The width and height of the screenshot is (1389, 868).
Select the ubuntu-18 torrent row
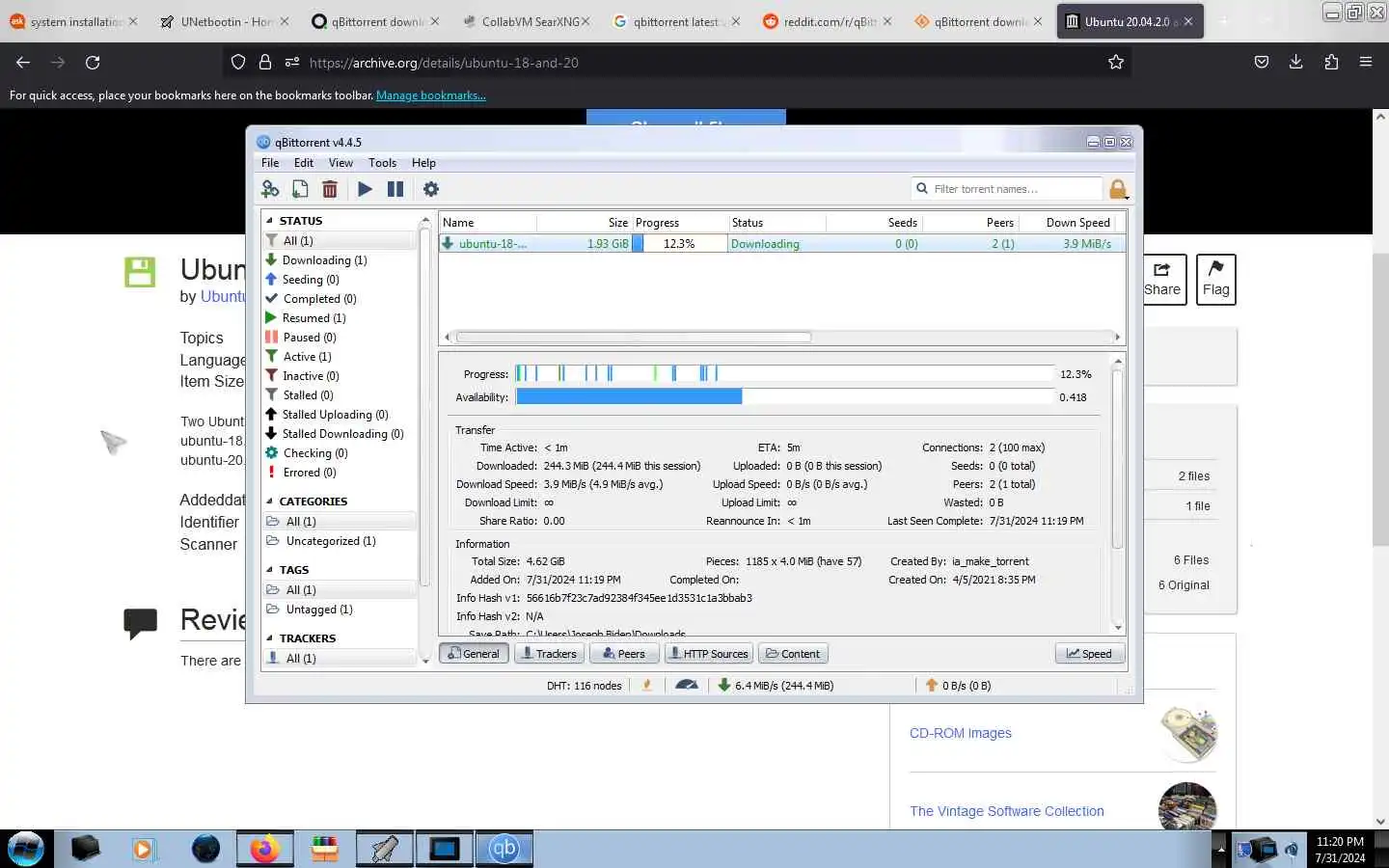coord(780,244)
